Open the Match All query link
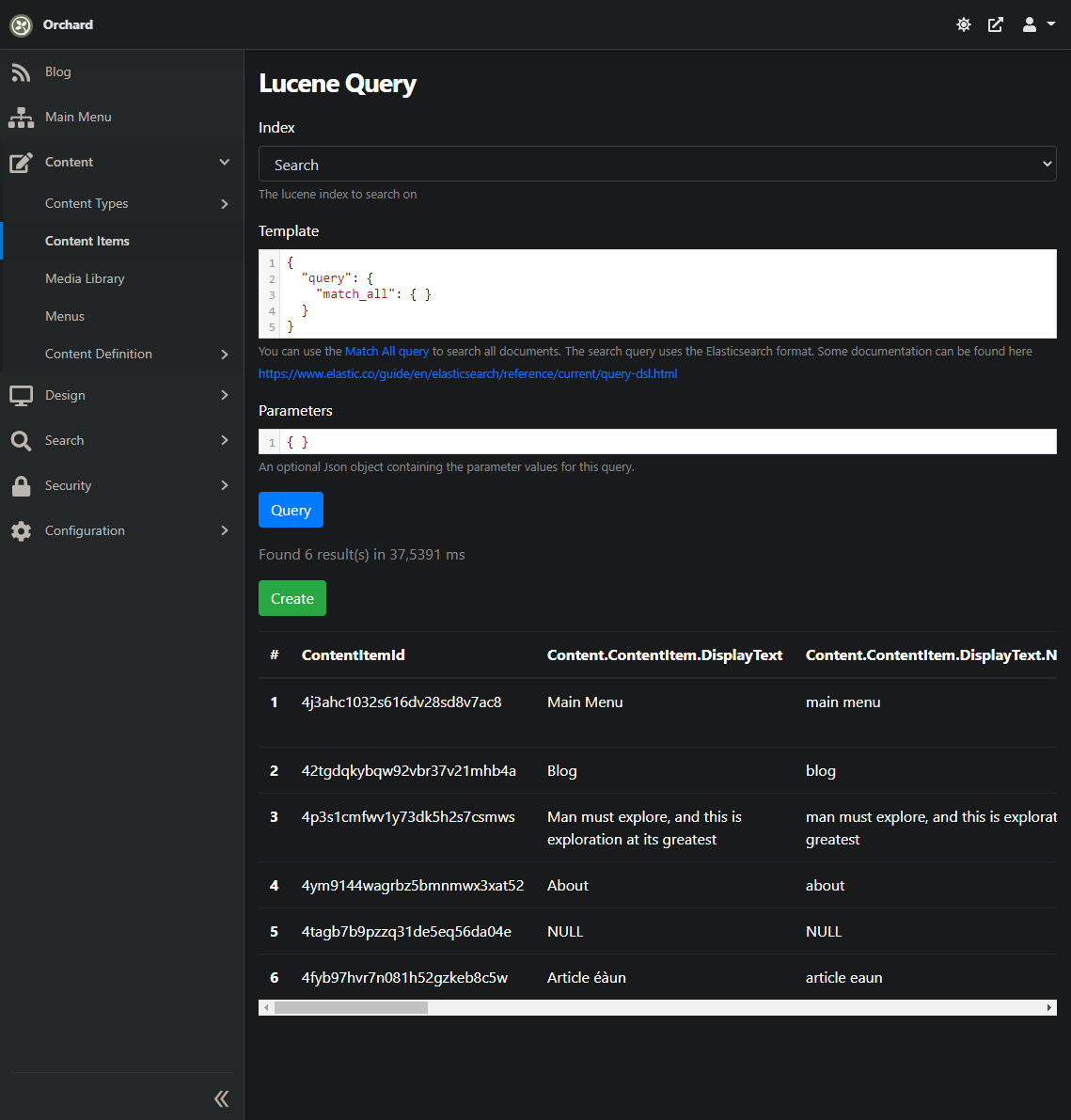Screen dimensions: 1071x1120 click(x=386, y=351)
